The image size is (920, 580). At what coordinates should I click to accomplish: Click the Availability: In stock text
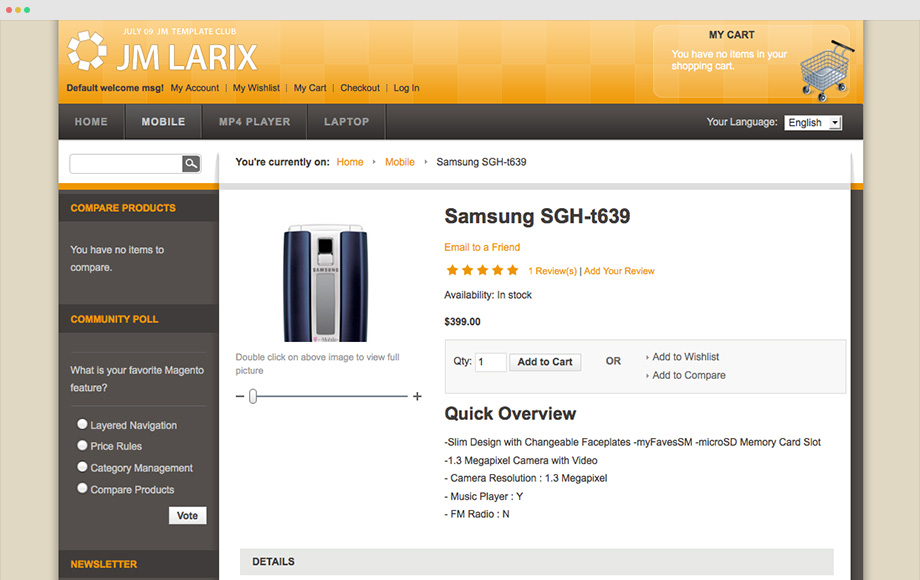pos(488,295)
